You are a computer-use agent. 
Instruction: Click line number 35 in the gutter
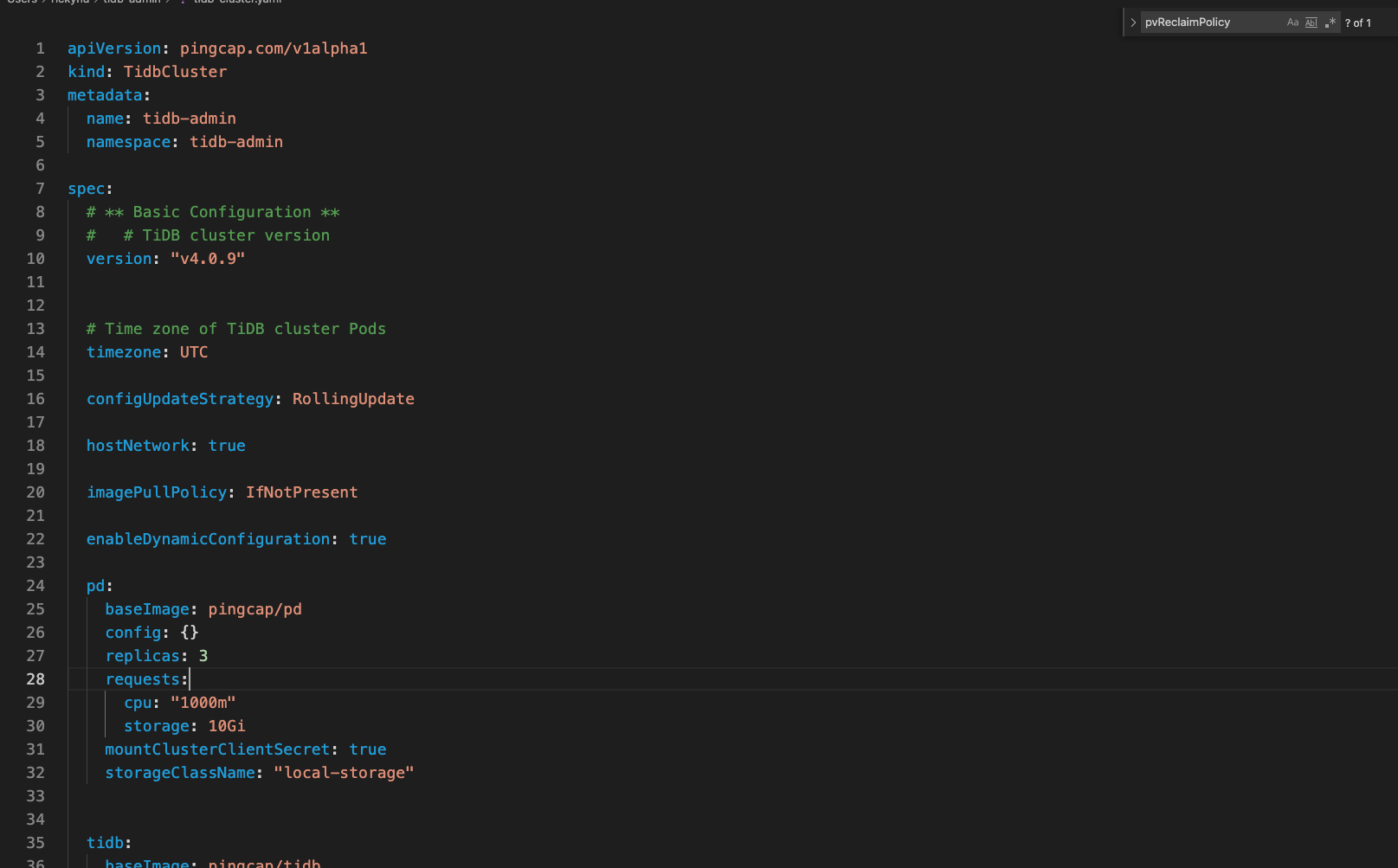click(x=35, y=843)
